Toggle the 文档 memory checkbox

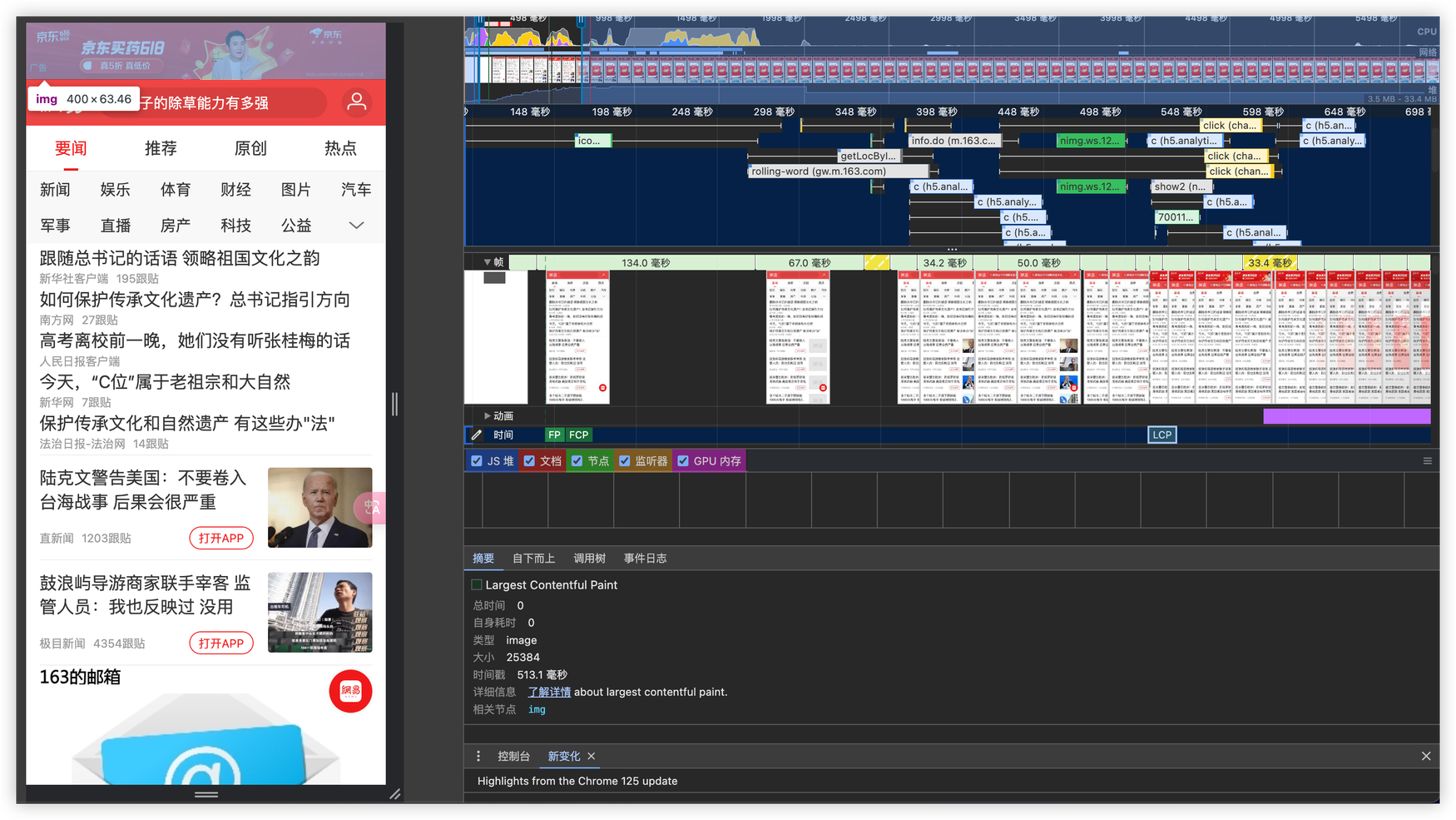(x=529, y=461)
